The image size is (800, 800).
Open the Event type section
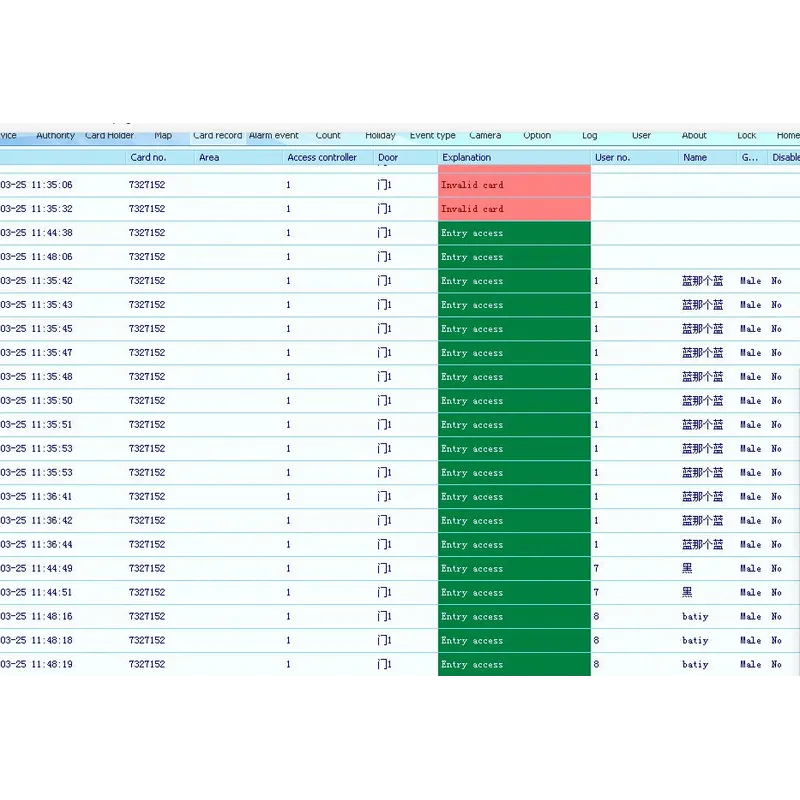click(432, 136)
